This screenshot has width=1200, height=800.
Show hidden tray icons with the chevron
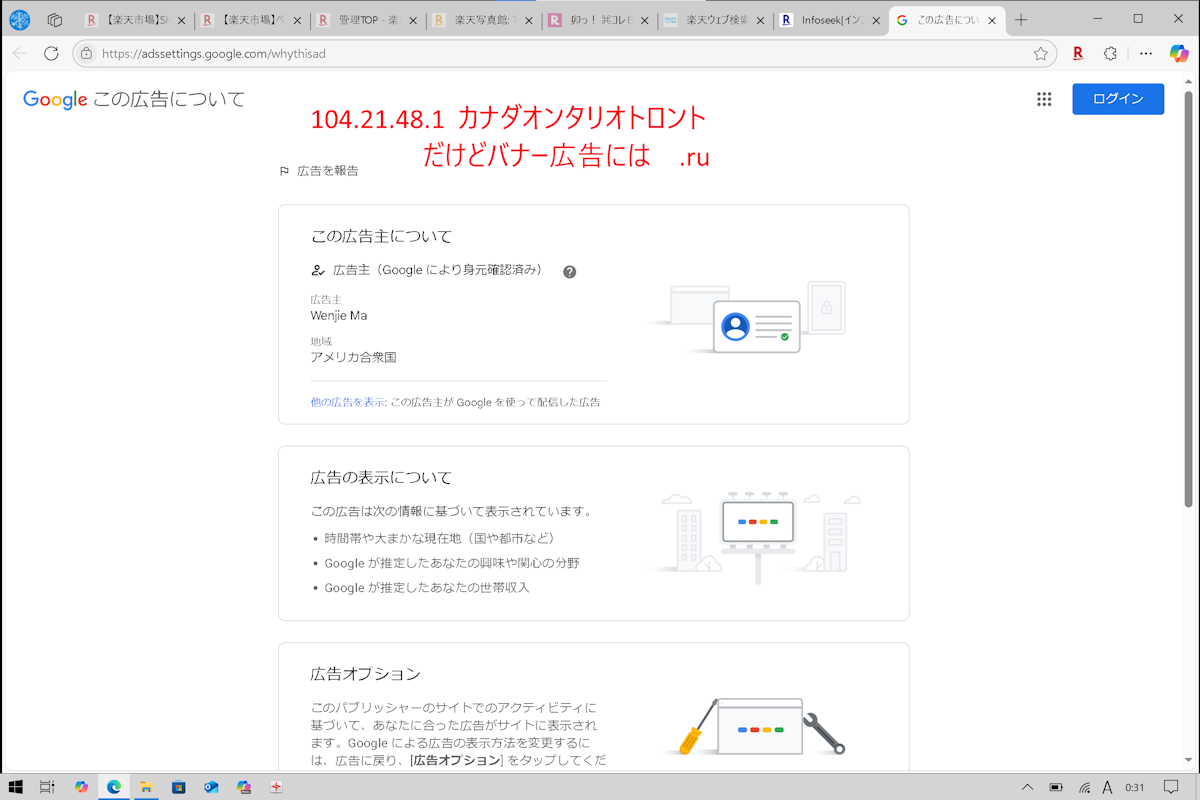pos(1028,786)
